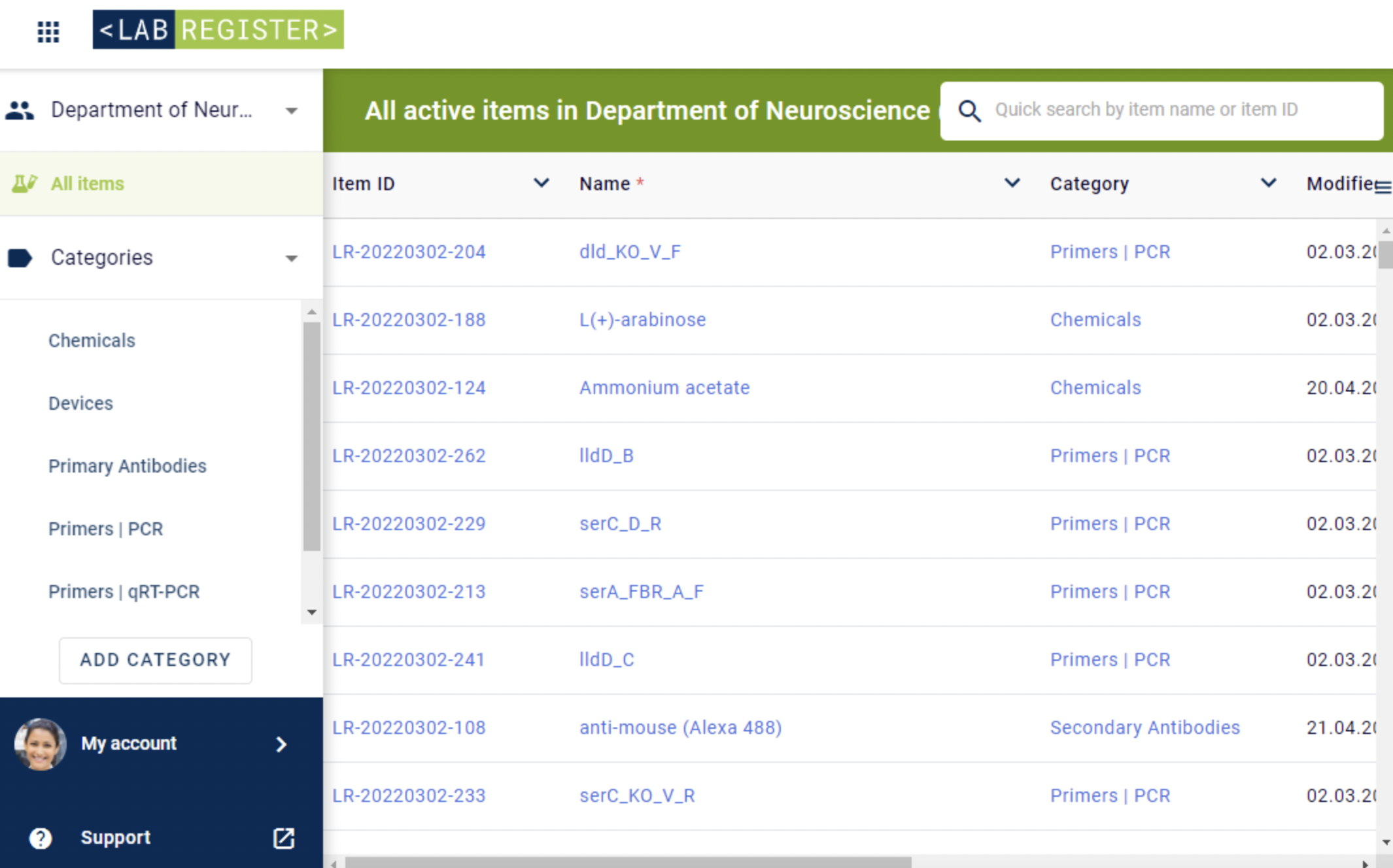Viewport: 1393px width, 868px height.
Task: Select the Primers | PCR category
Action: (105, 529)
